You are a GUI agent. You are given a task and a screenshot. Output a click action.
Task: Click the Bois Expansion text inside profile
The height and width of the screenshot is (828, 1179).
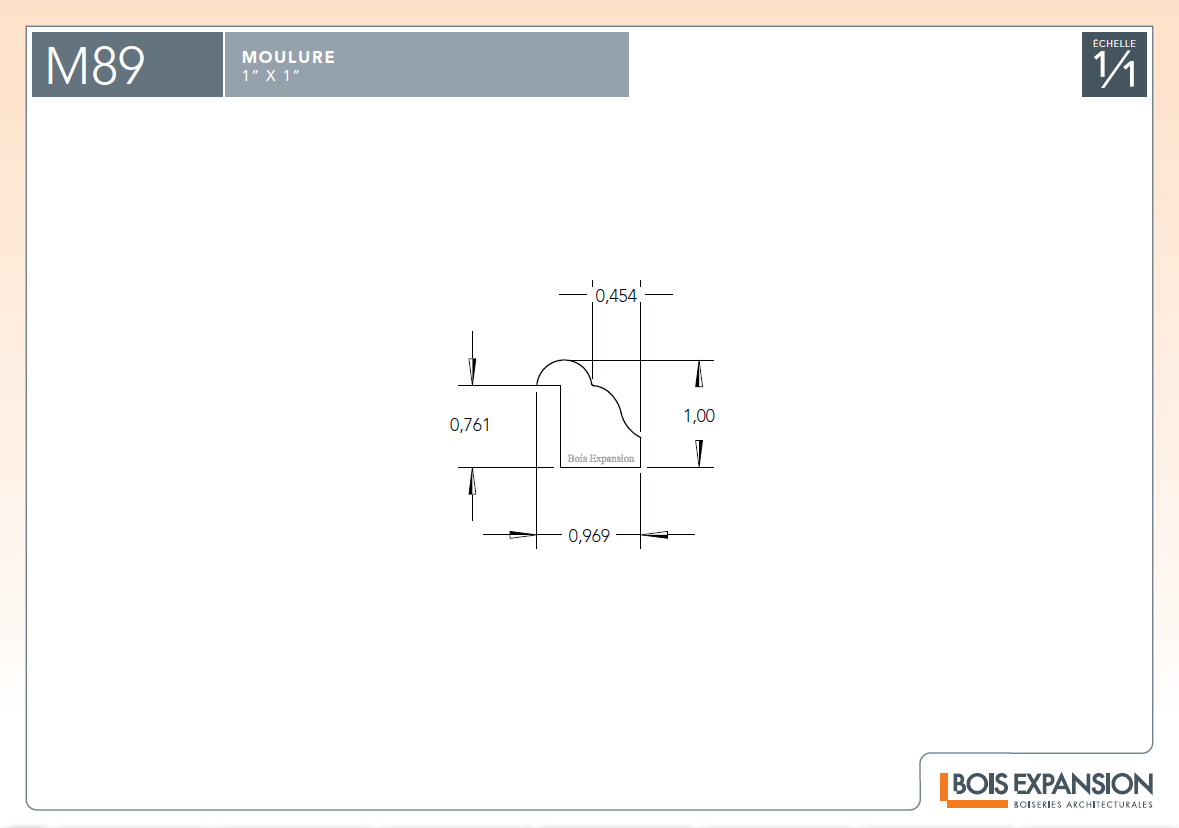coord(601,458)
